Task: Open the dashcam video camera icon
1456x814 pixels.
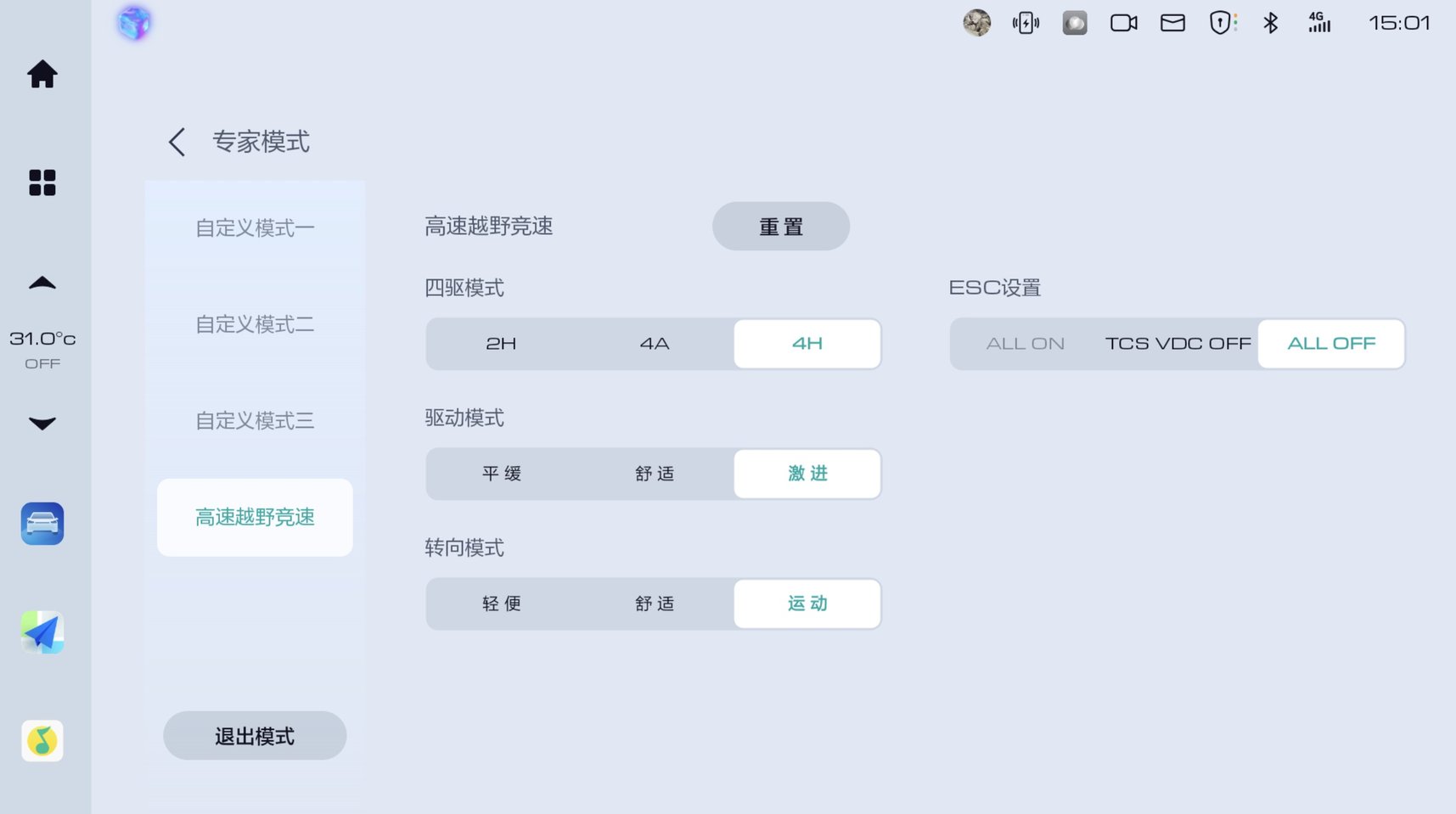Action: 1123,23
